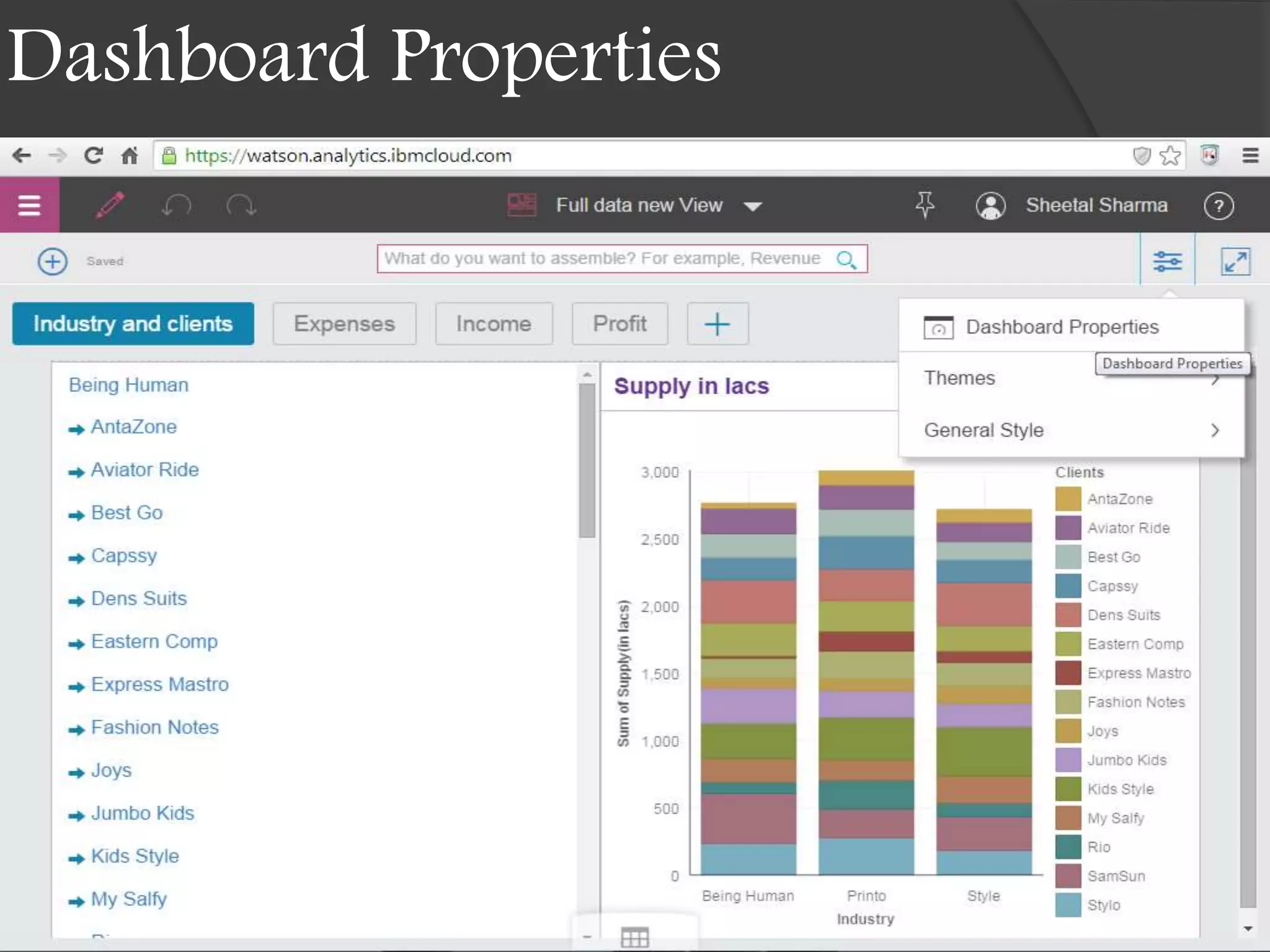Click the Kids Style legend entry
Viewport: 1270px width, 952px height.
(x=1105, y=789)
